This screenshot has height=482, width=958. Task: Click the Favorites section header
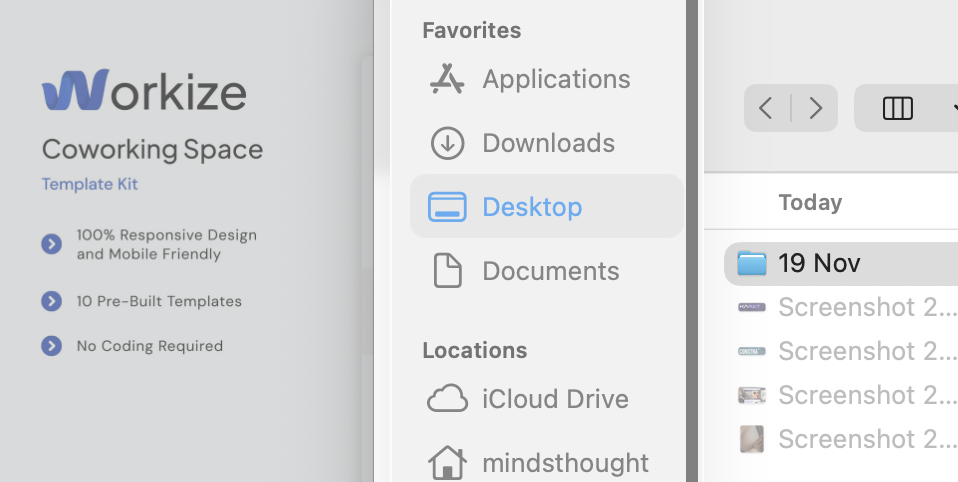(x=472, y=30)
